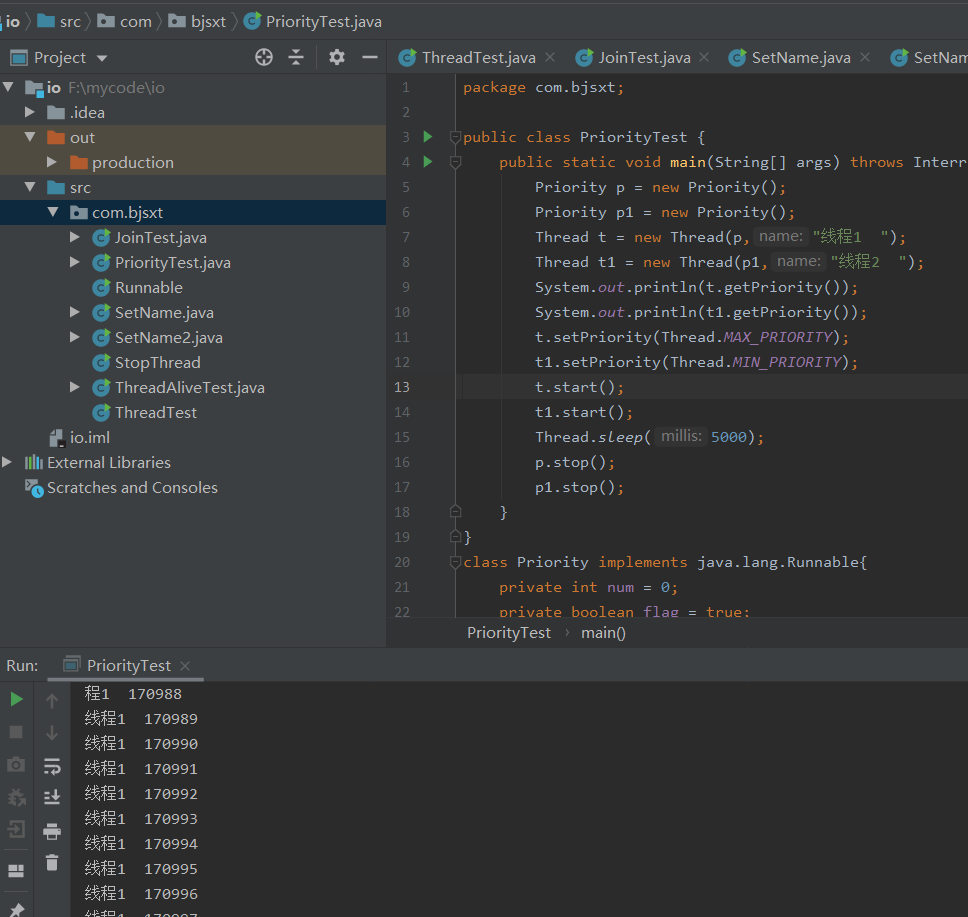Collapse the io project root node
Viewport: 968px width, 917px height.
pyautogui.click(x=9, y=87)
